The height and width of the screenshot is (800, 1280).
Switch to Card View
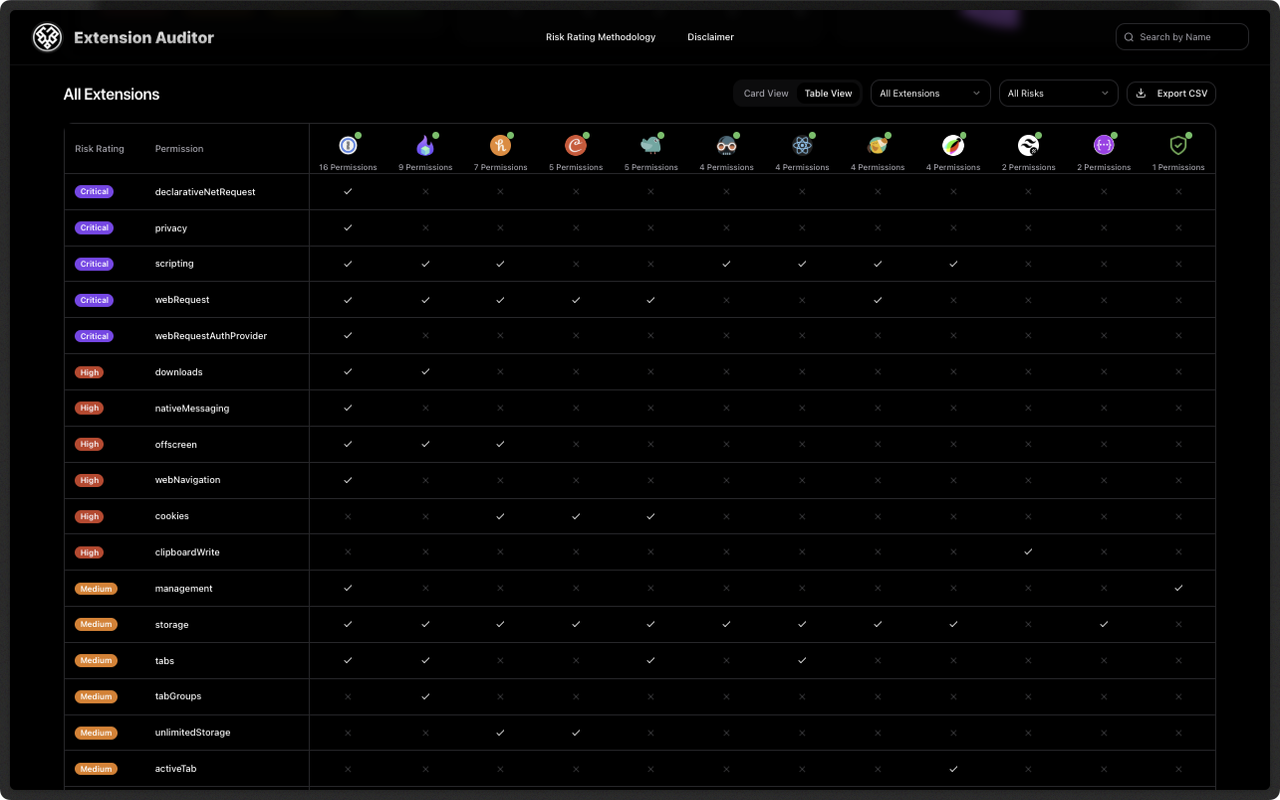[766, 93]
